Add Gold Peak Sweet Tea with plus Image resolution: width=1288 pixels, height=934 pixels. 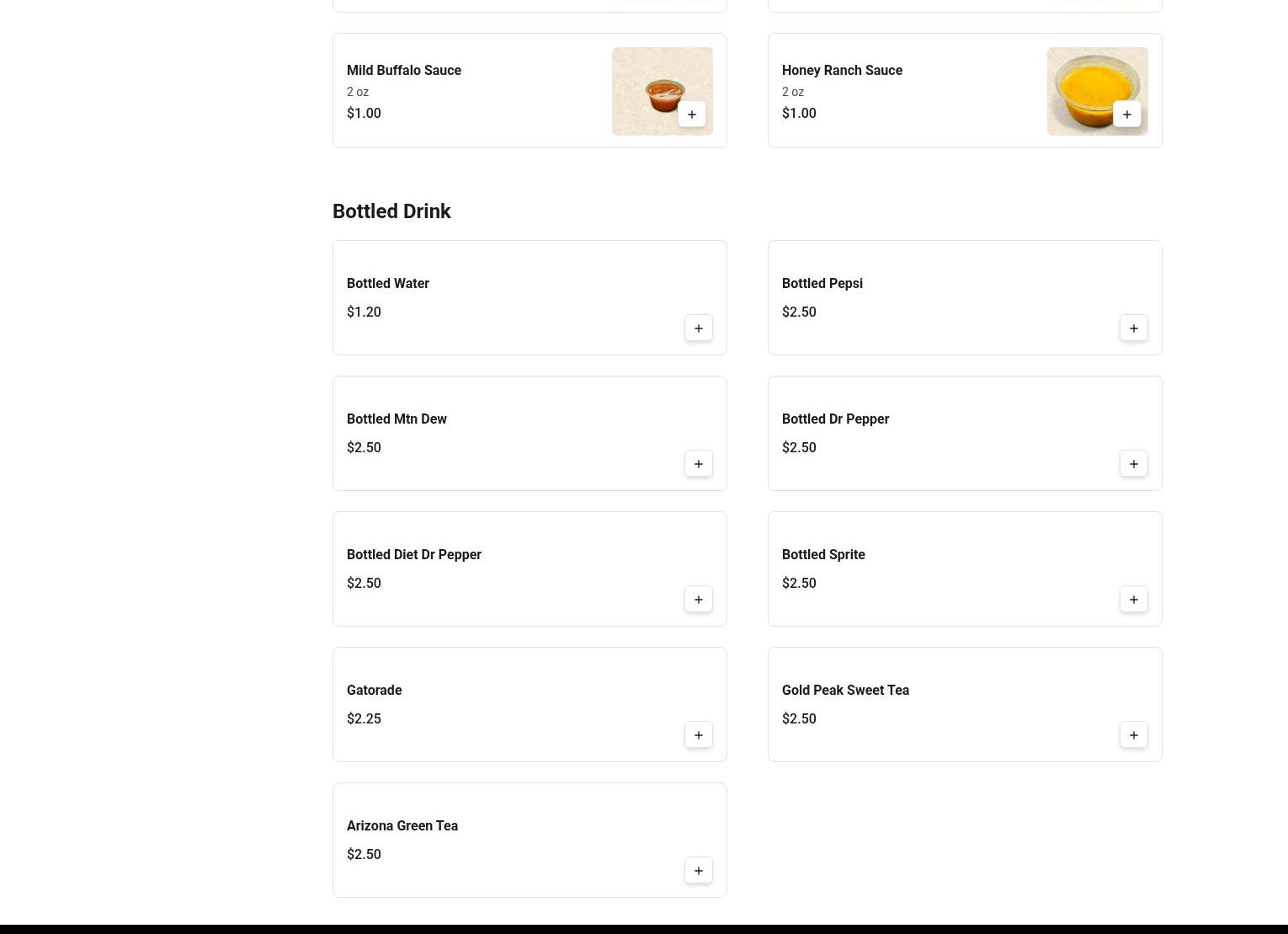pyautogui.click(x=1134, y=735)
